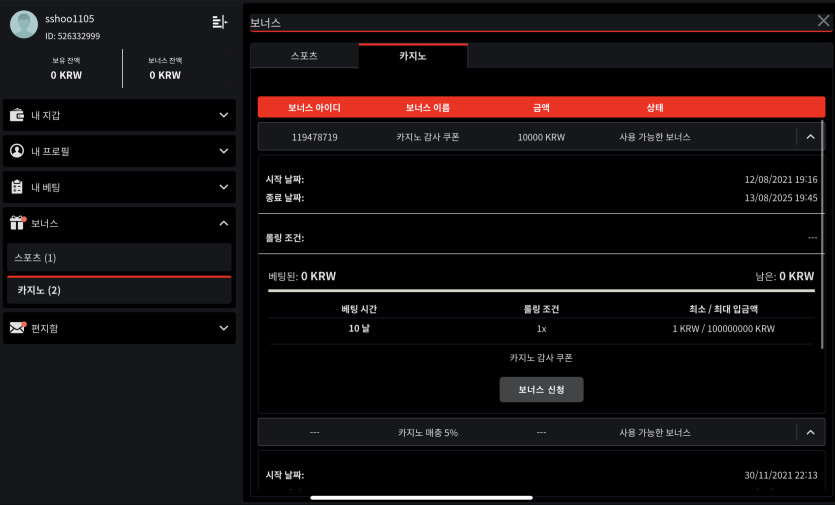Expand the 내 베팅 section chevron
835x505 pixels.
tap(224, 187)
